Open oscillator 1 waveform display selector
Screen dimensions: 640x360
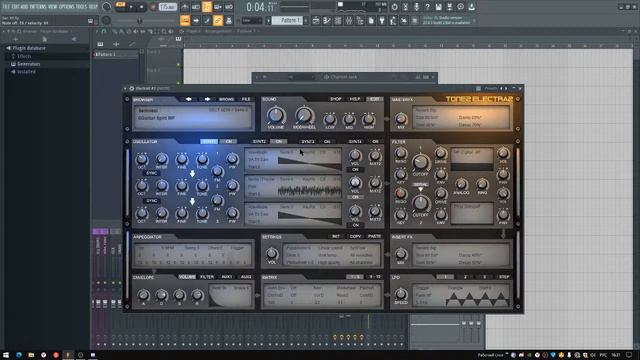(x=293, y=160)
